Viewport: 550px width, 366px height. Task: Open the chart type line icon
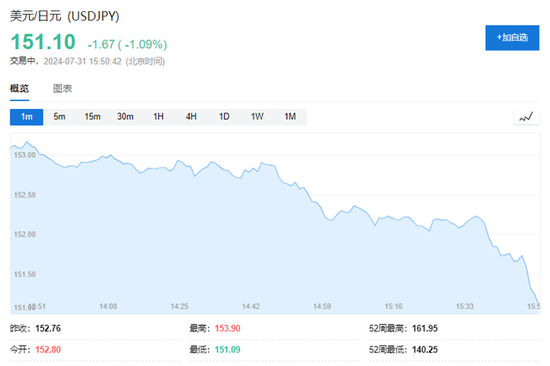[x=526, y=117]
